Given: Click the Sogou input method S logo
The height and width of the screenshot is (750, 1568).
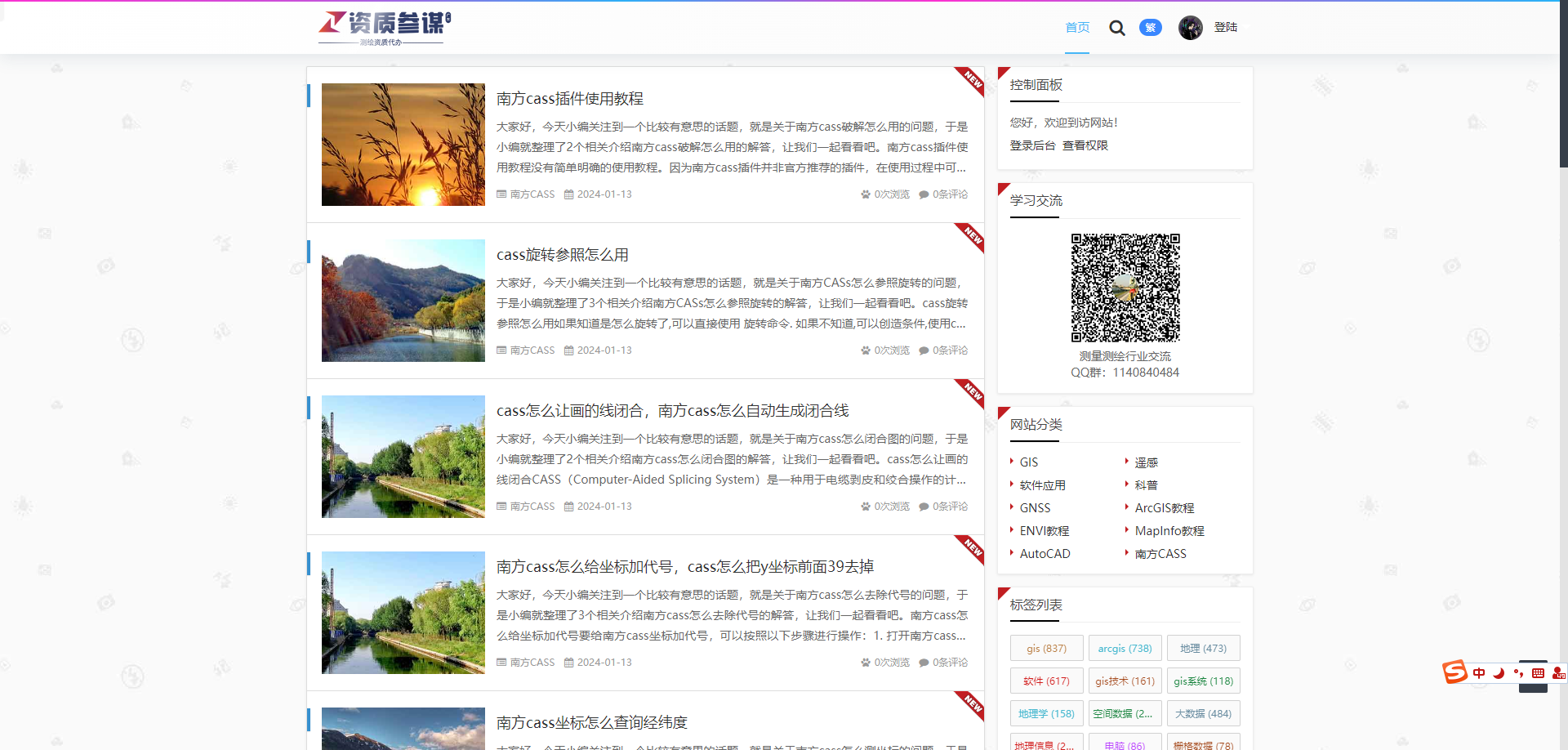Looking at the screenshot, I should pyautogui.click(x=1454, y=672).
